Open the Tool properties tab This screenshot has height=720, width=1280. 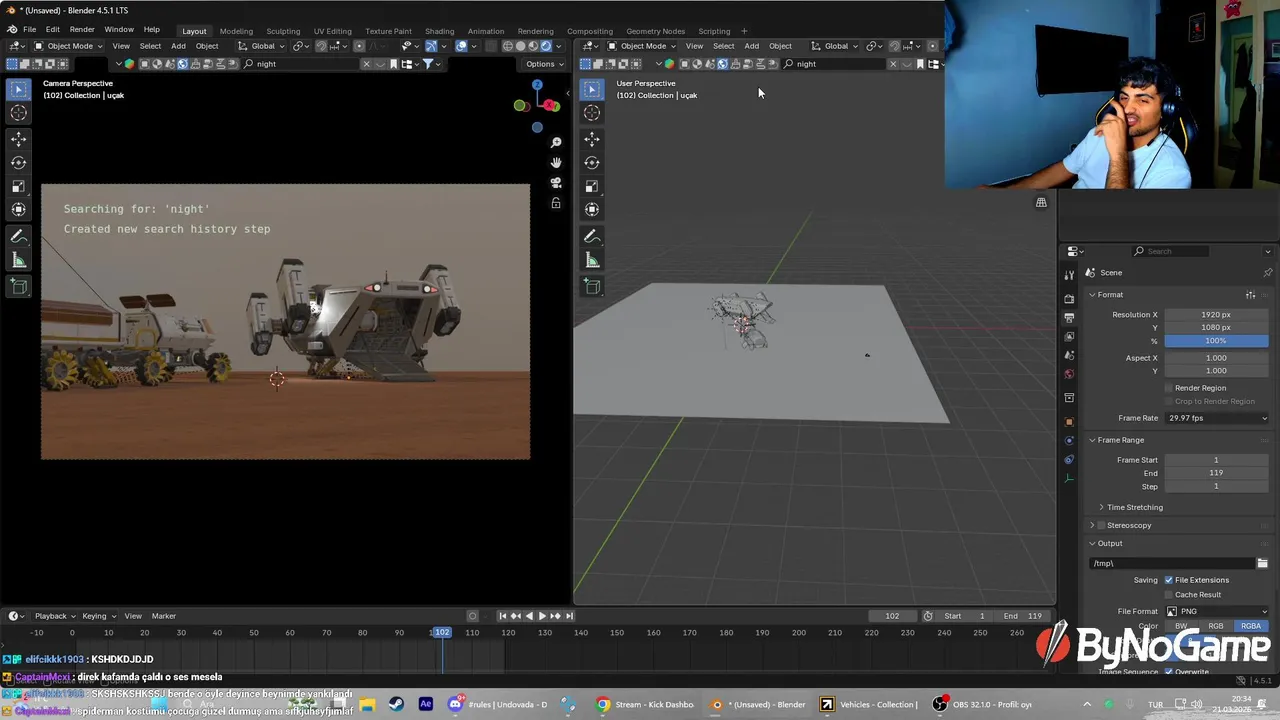tap(1069, 275)
